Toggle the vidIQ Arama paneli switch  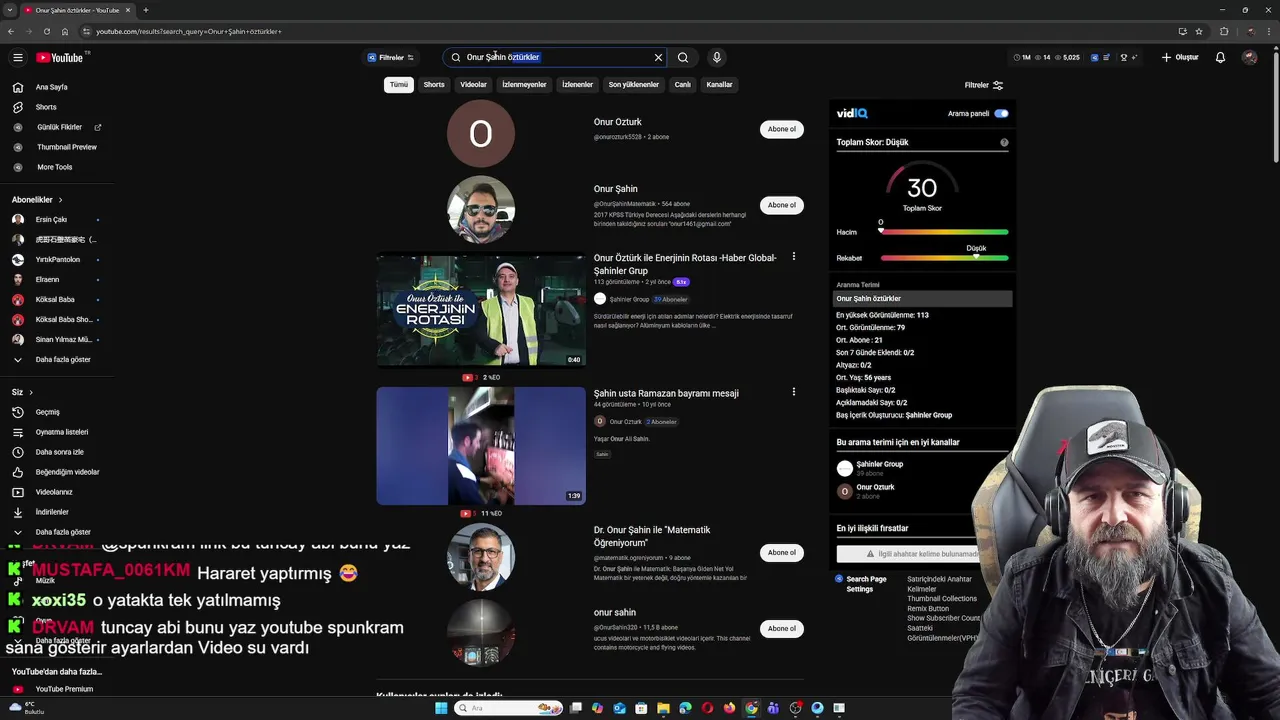click(1001, 113)
